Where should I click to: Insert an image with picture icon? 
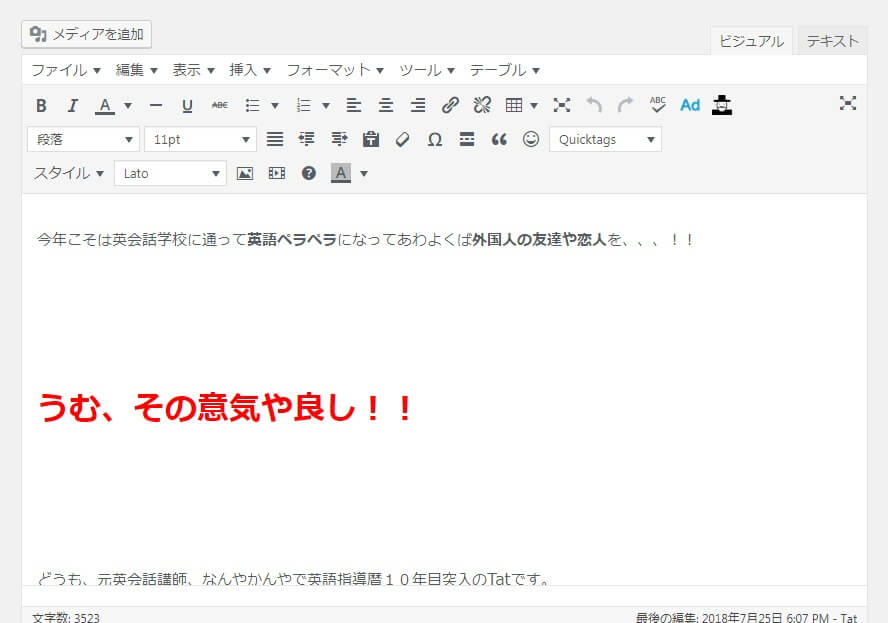(x=245, y=173)
